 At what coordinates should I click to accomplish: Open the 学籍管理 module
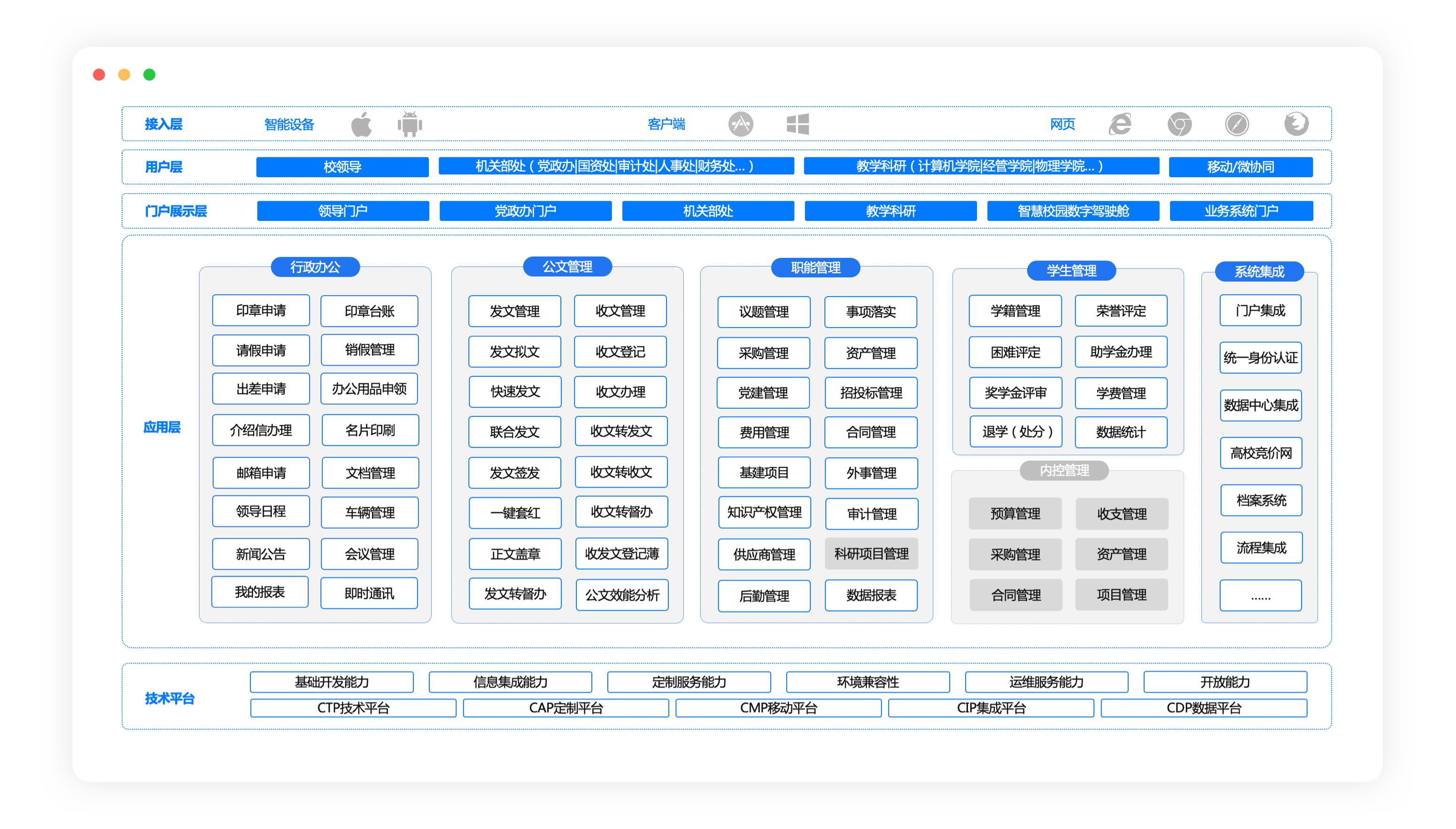click(x=1015, y=311)
